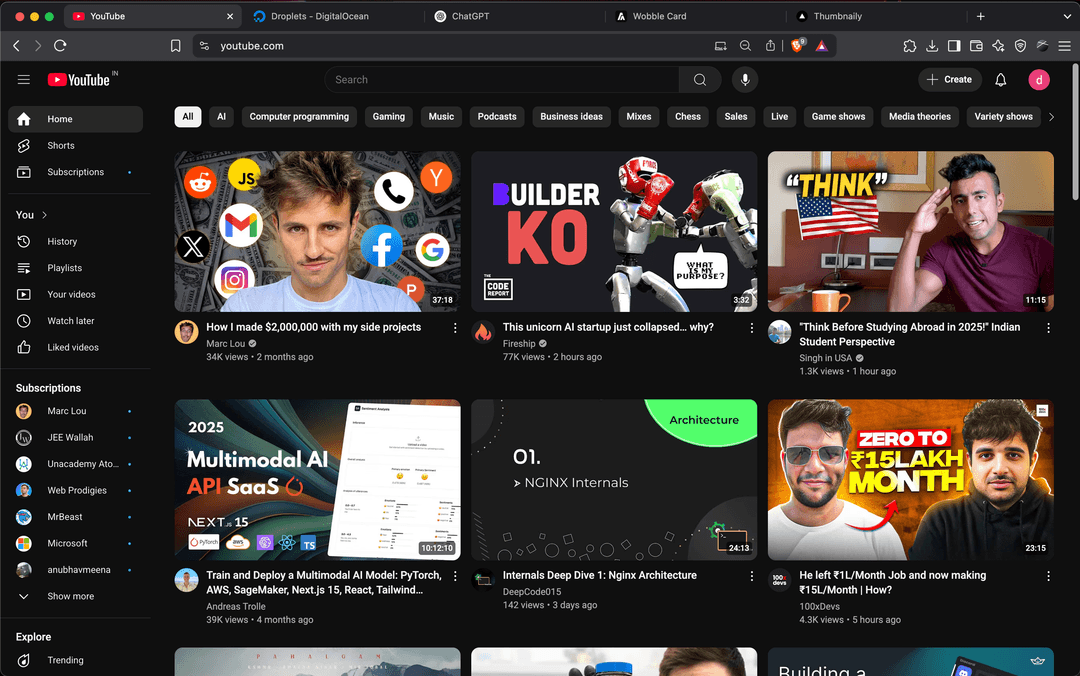Open Watch later in the sidebar

coord(75,321)
